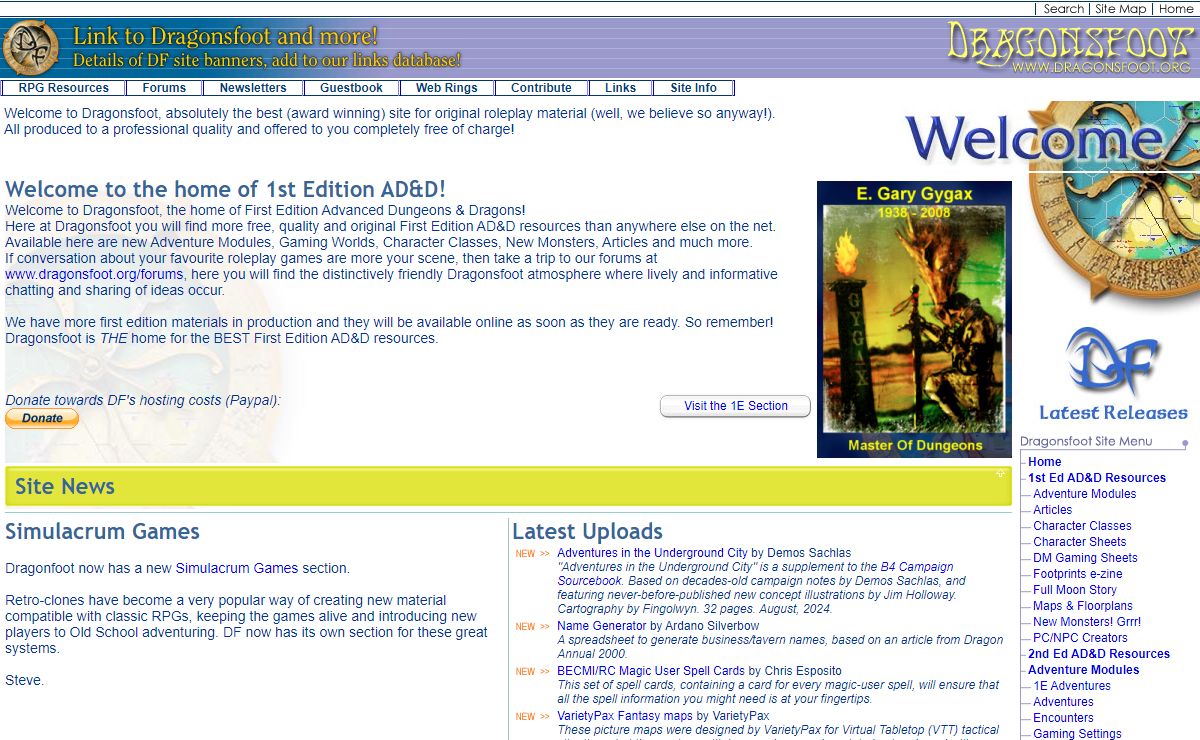The image size is (1200, 740).
Task: Select the bold Adventure Modules menu heading
Action: pyautogui.click(x=1084, y=670)
